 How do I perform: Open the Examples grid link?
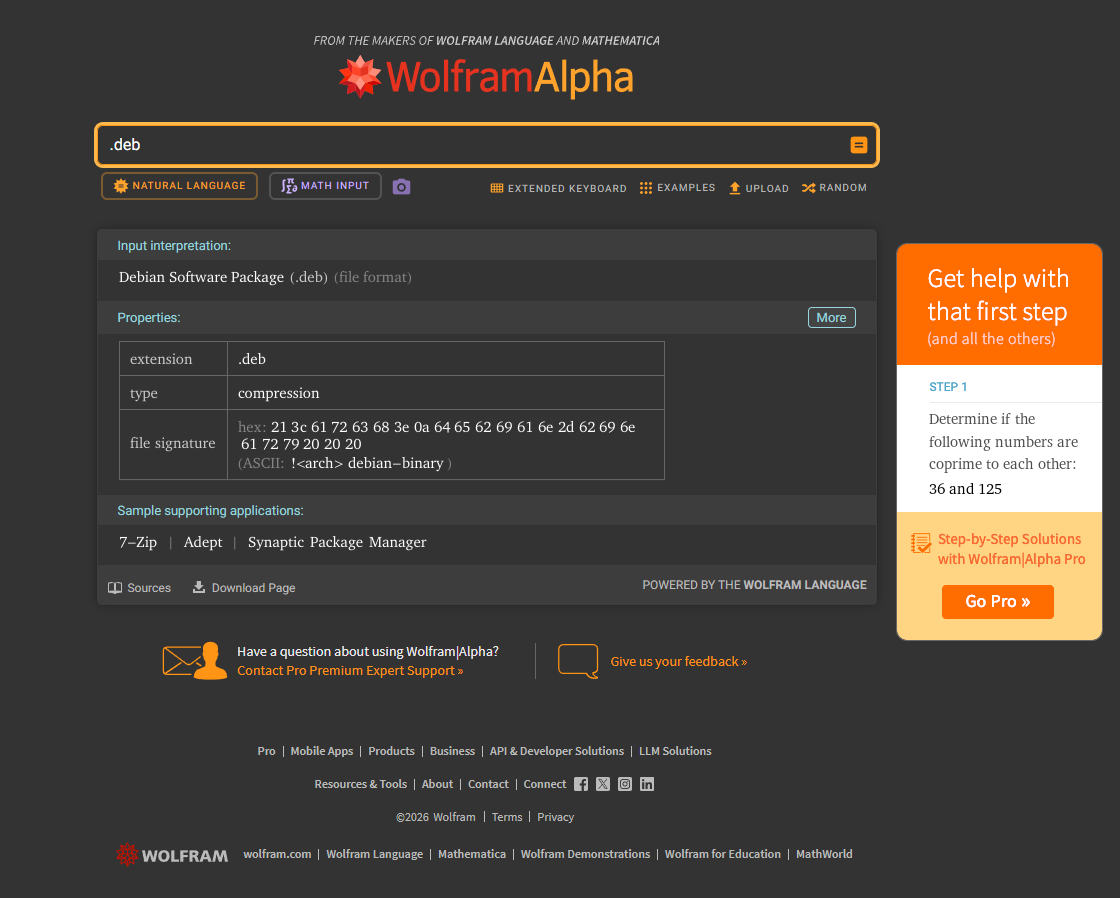click(677, 188)
